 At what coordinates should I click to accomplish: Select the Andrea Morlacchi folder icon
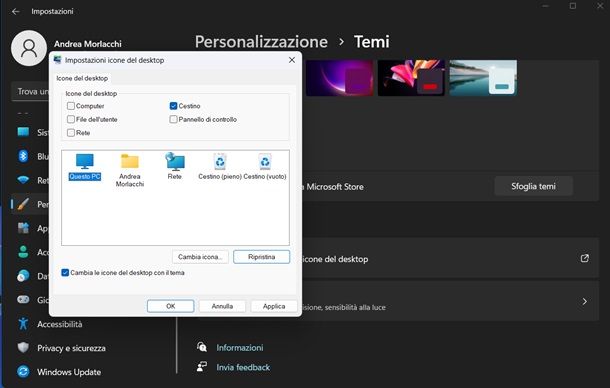tap(130, 170)
